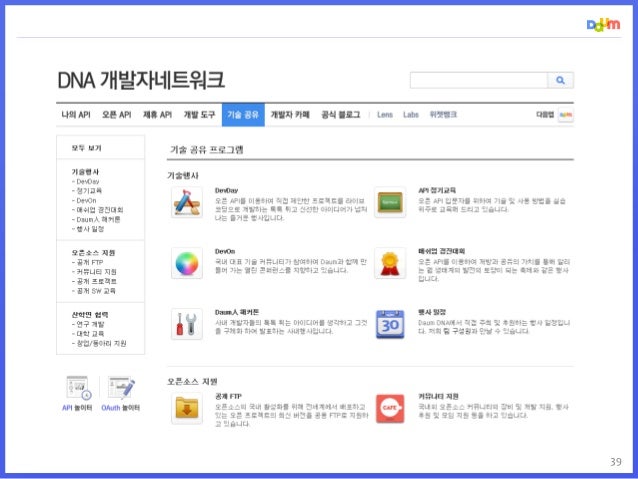Open 공개 프로젝트 in the sidebar

96,281
